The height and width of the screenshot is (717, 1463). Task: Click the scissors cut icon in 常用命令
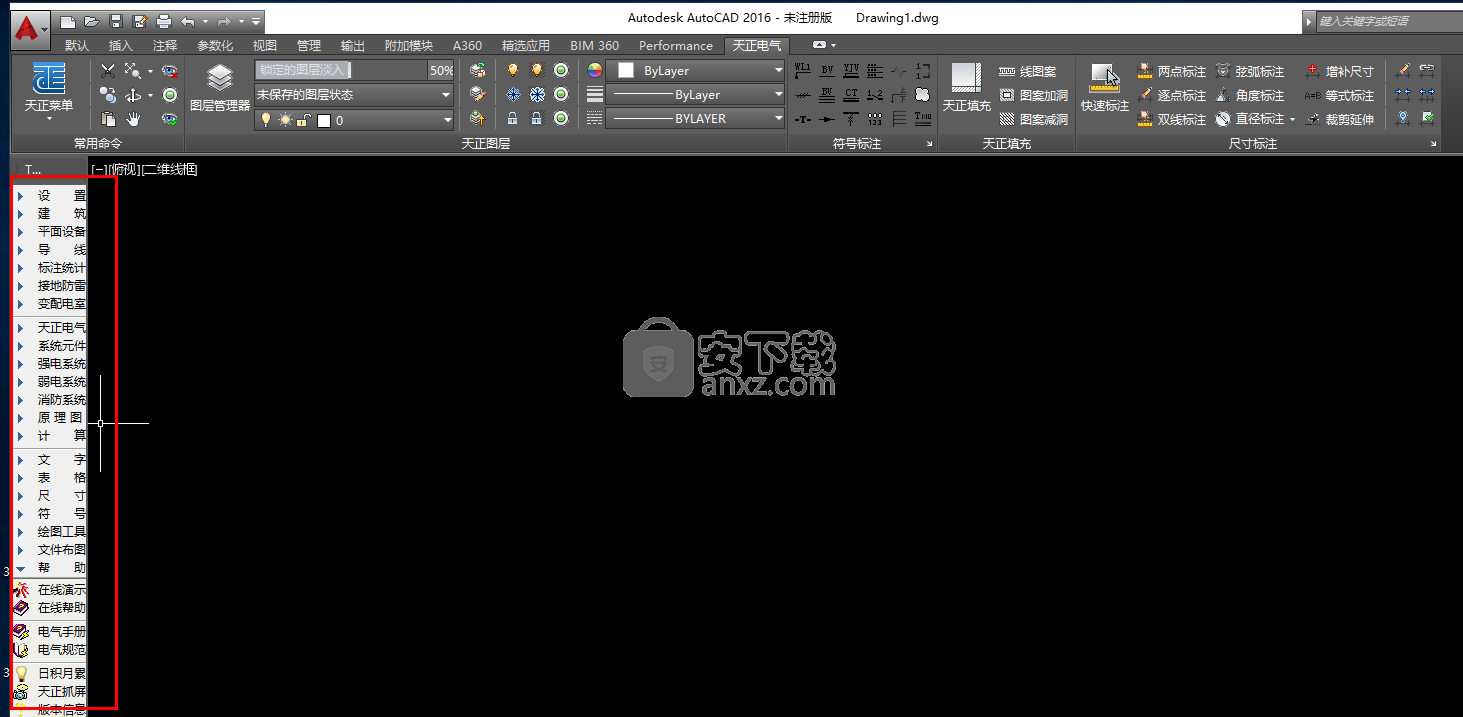pos(108,70)
